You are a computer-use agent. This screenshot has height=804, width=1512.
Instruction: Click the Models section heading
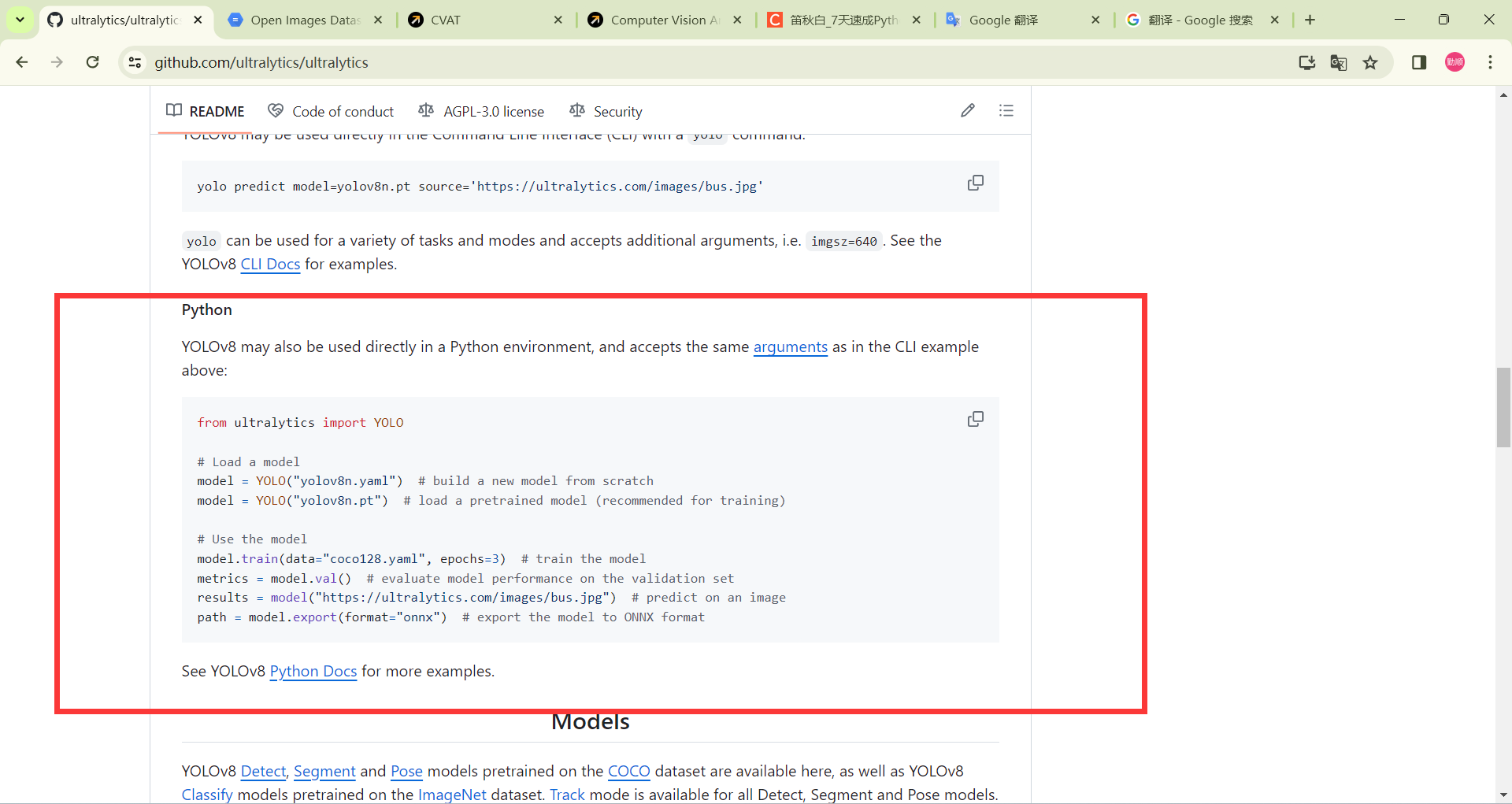click(590, 721)
